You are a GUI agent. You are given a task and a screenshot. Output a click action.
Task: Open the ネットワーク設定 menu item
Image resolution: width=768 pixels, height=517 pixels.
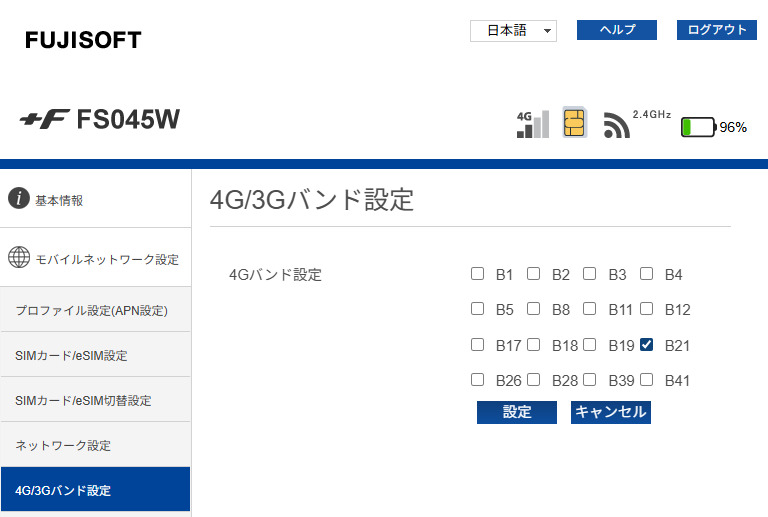click(63, 445)
